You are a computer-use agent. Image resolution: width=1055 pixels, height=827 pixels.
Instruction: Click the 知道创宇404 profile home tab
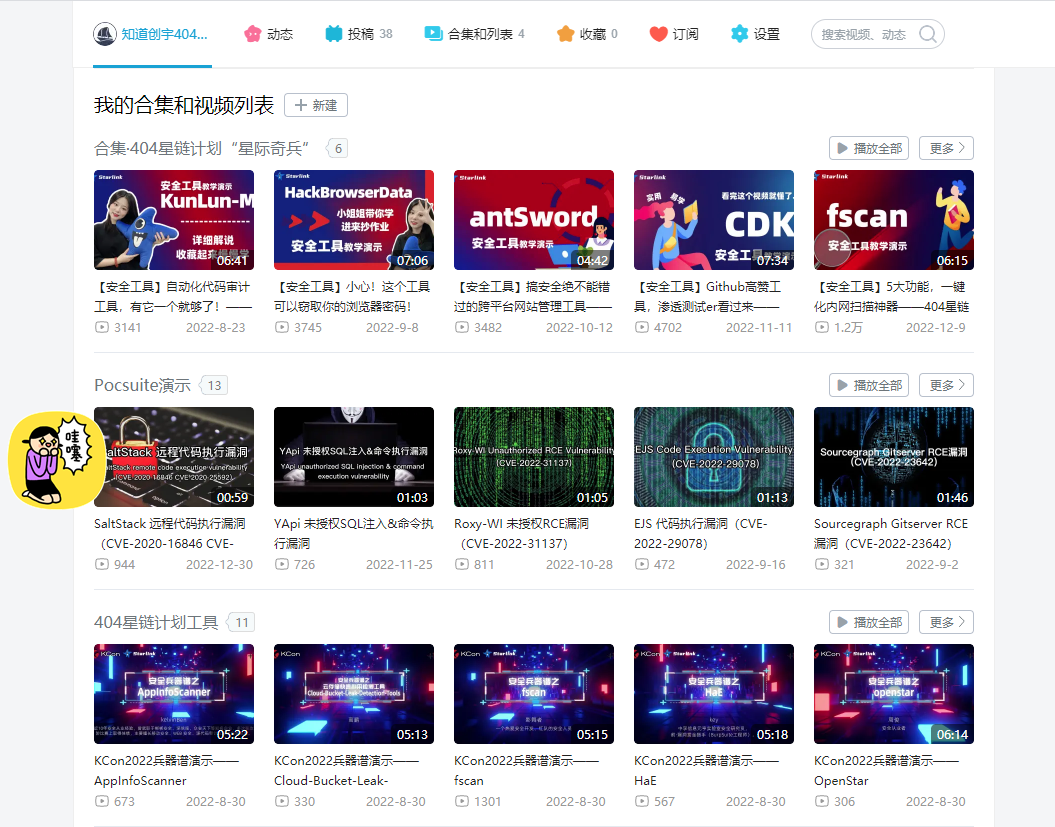point(151,34)
